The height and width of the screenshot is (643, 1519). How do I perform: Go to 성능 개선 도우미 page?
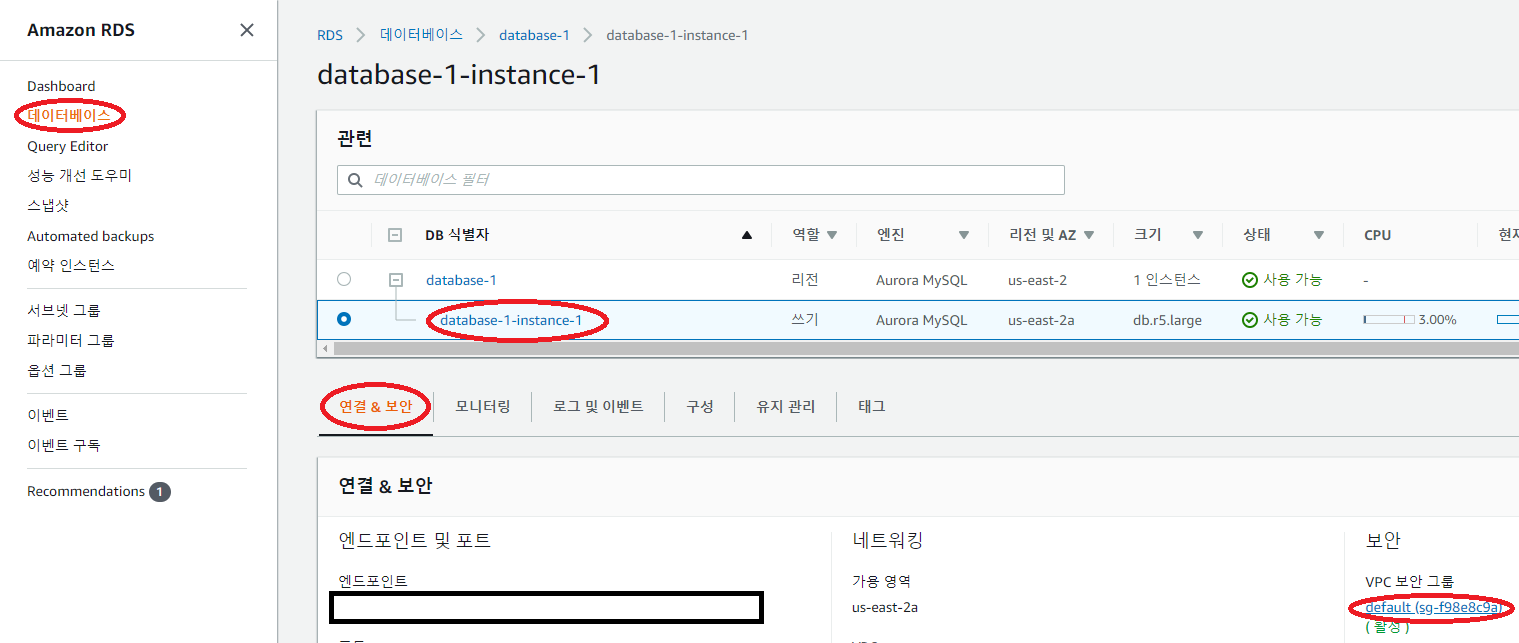[79, 176]
